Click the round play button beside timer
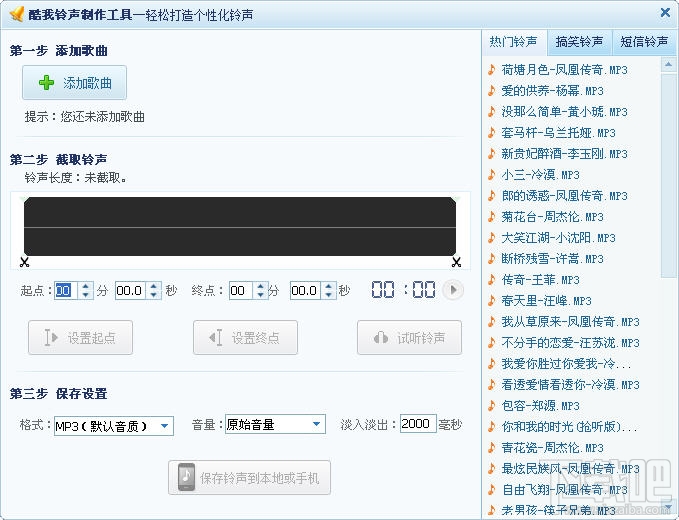Screen dimensions: 679x520 (453, 290)
